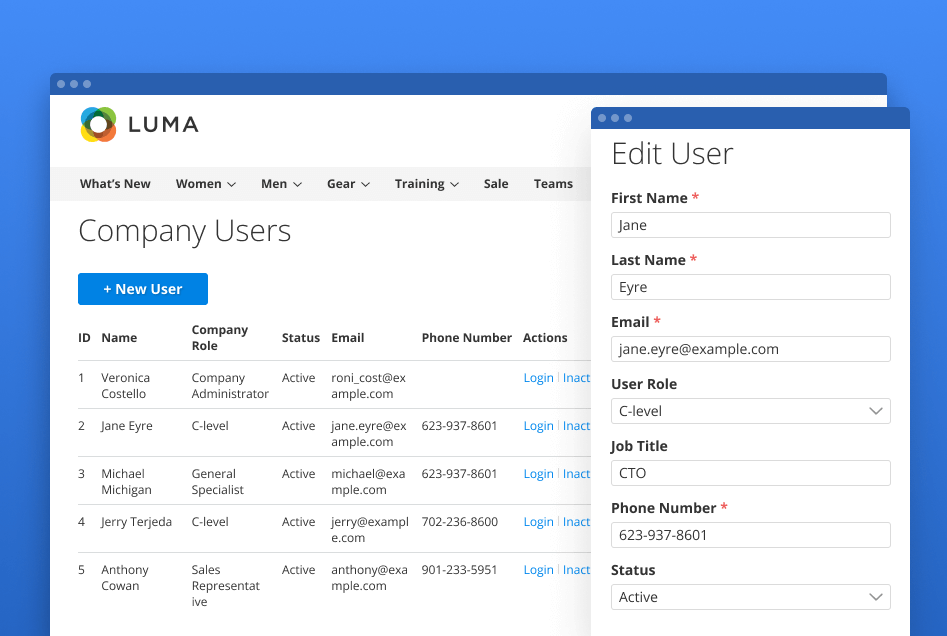Click Login for Anthony Cowan
The height and width of the screenshot is (636, 947).
538,569
